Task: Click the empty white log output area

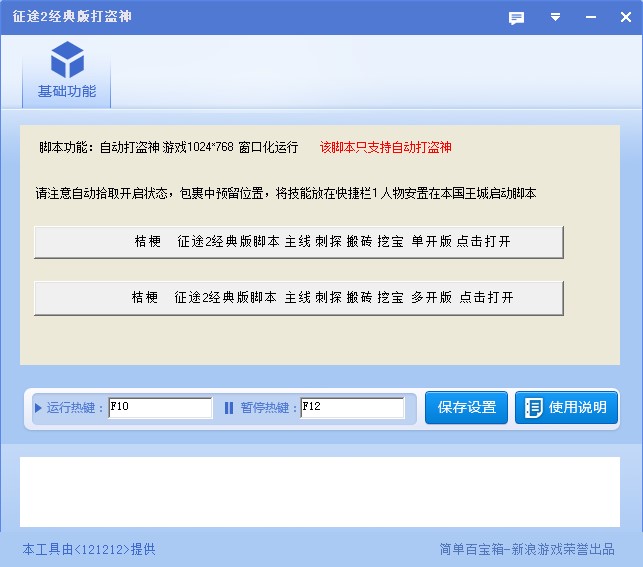Action: [x=320, y=492]
